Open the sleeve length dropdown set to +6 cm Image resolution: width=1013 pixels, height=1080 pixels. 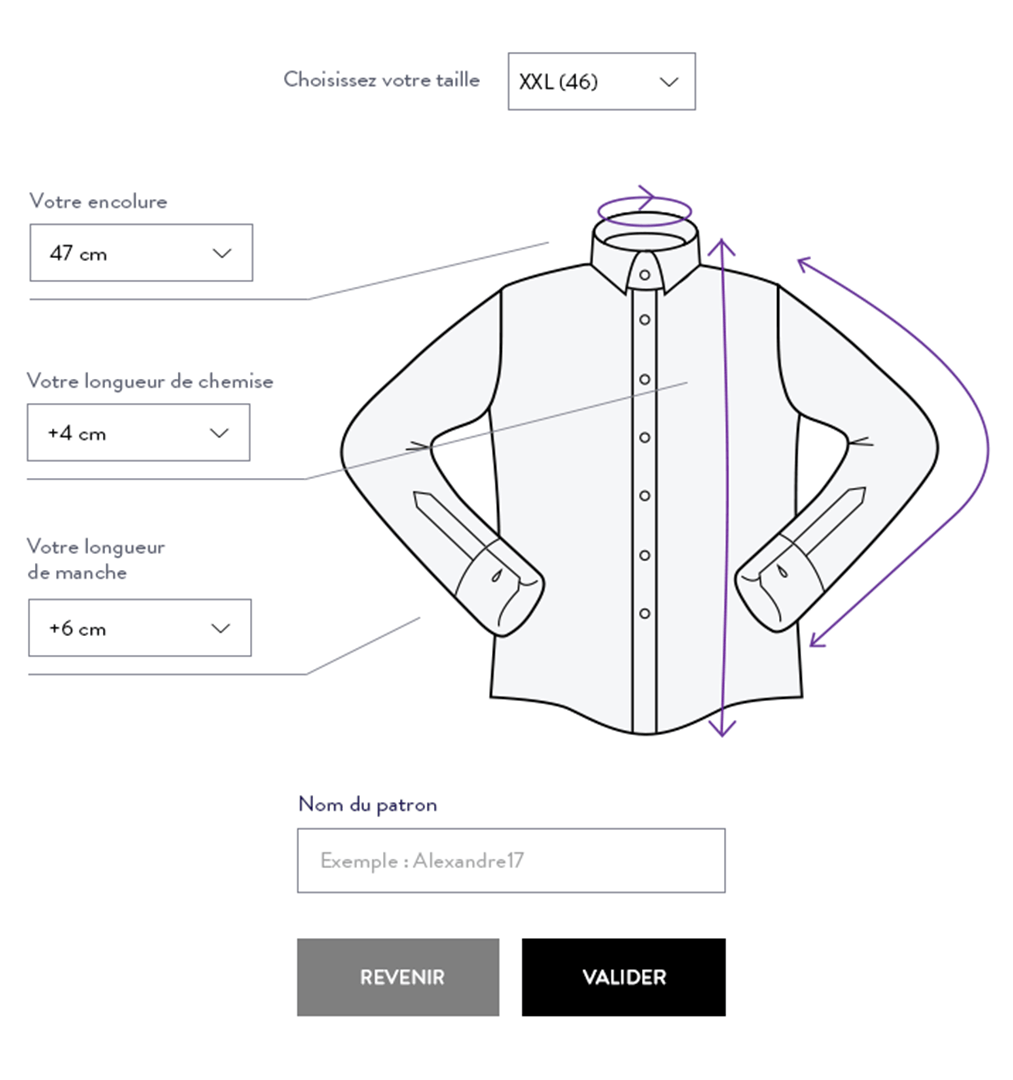(139, 628)
